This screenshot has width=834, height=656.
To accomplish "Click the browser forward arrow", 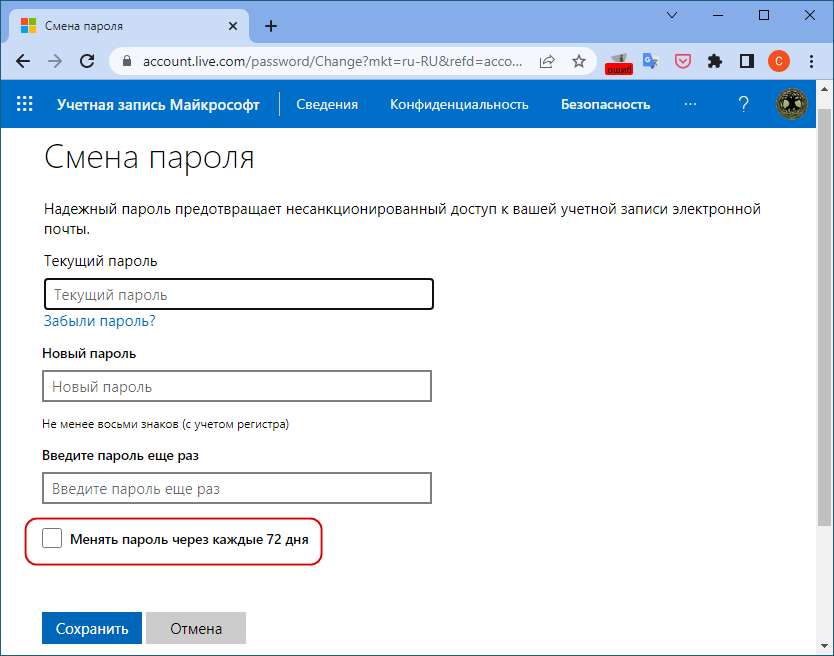I will [55, 61].
